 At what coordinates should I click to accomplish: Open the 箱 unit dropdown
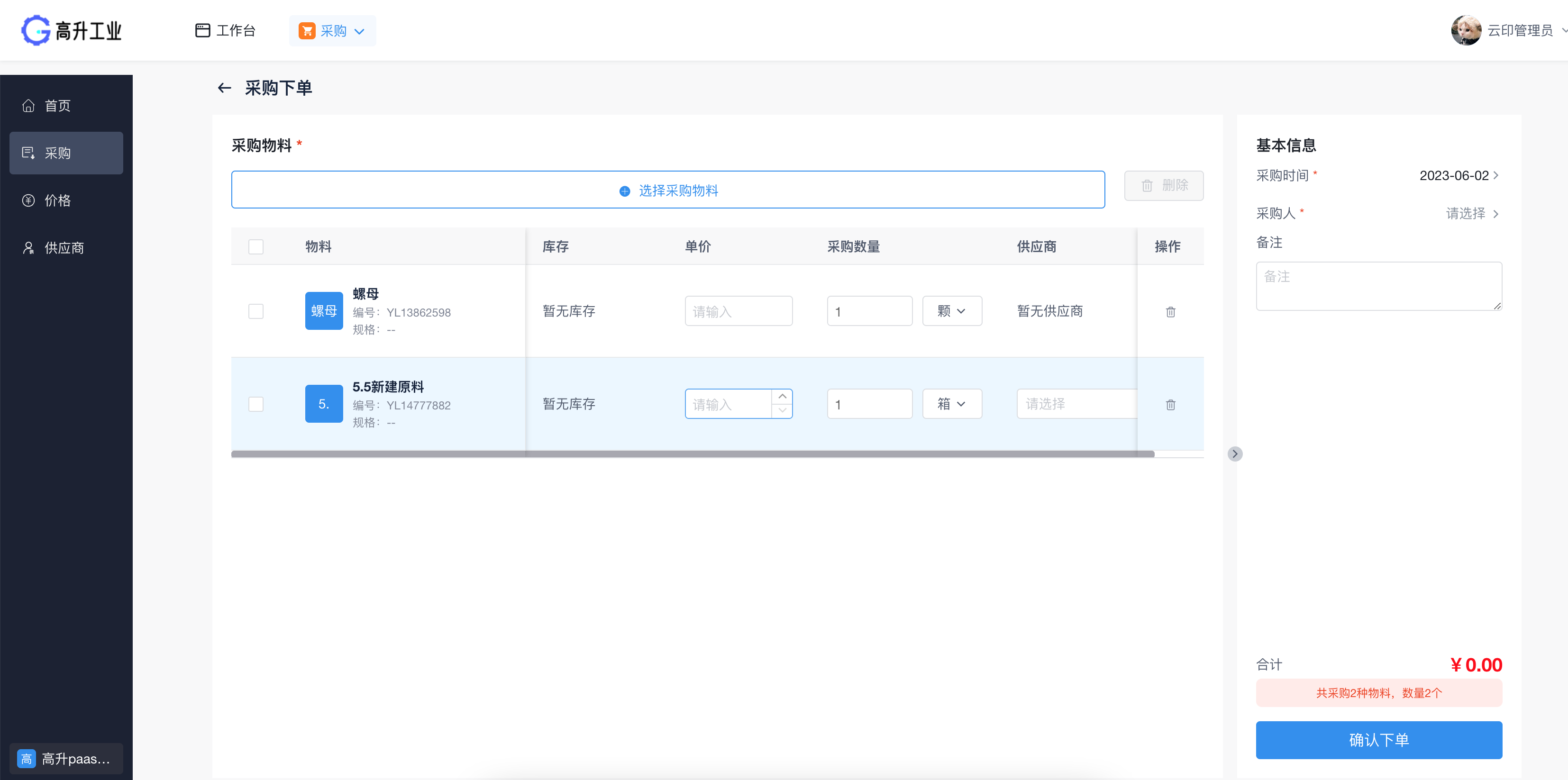(x=952, y=404)
